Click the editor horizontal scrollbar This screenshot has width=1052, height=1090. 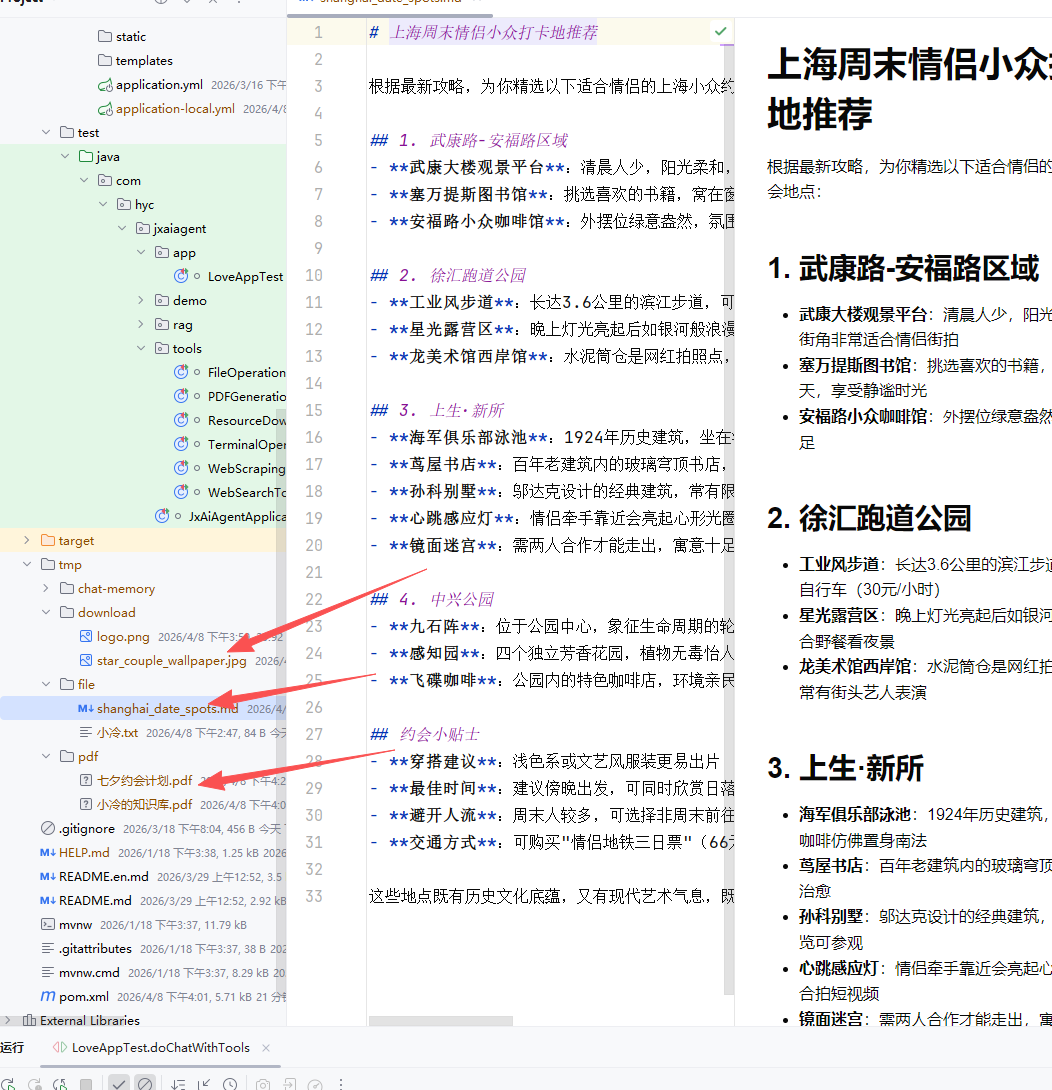tap(440, 1021)
